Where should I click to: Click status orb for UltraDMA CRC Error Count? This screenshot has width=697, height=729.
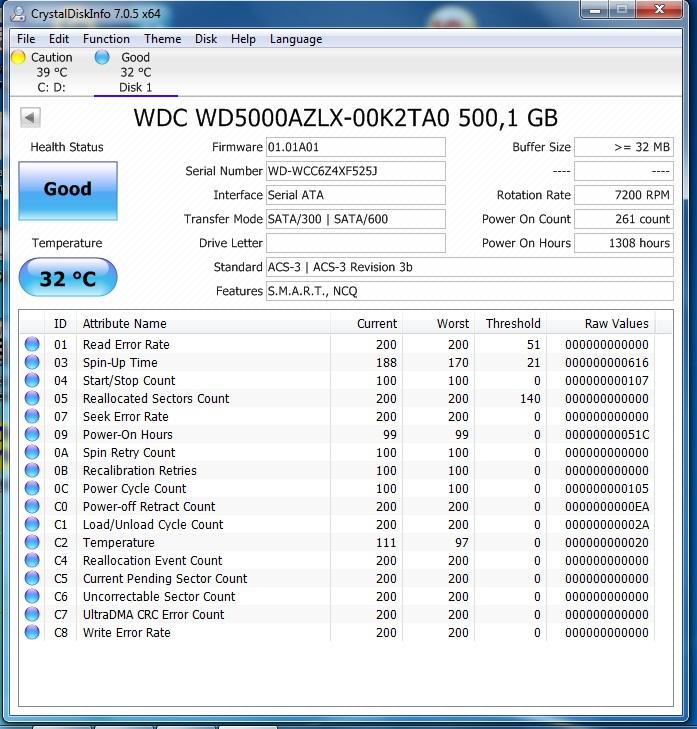[32, 614]
